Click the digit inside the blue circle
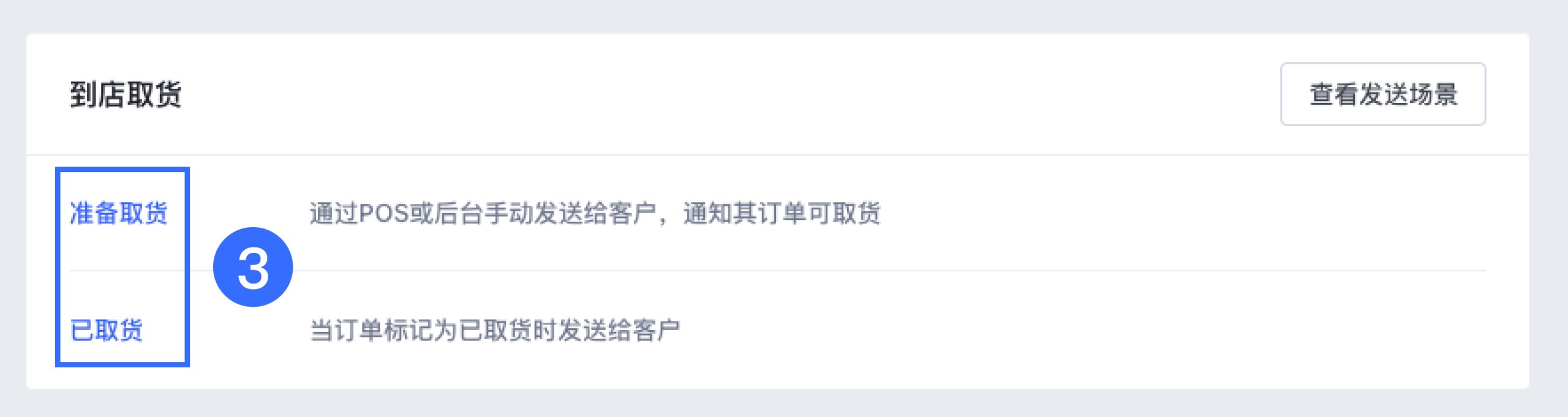Image resolution: width=1568 pixels, height=417 pixels. (253, 268)
